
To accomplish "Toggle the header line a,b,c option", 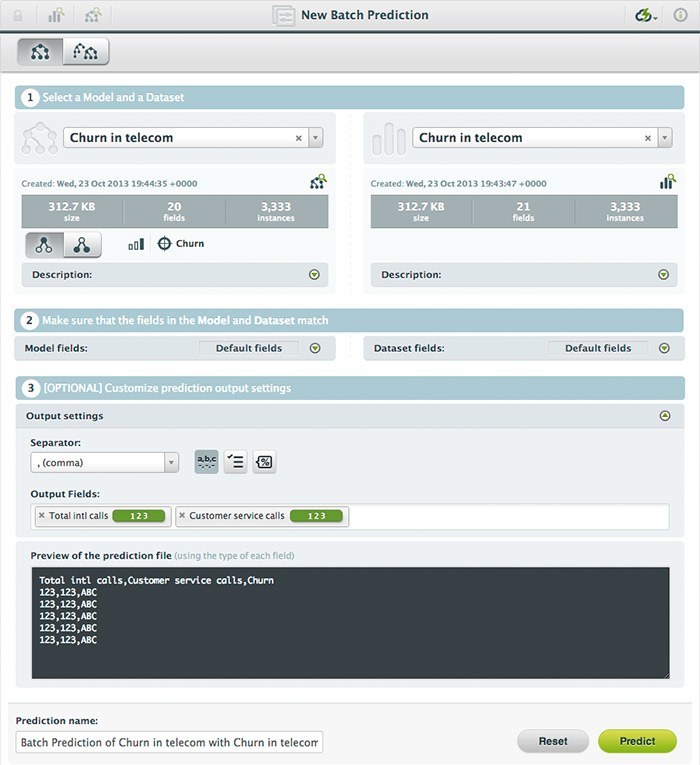I will 207,461.
